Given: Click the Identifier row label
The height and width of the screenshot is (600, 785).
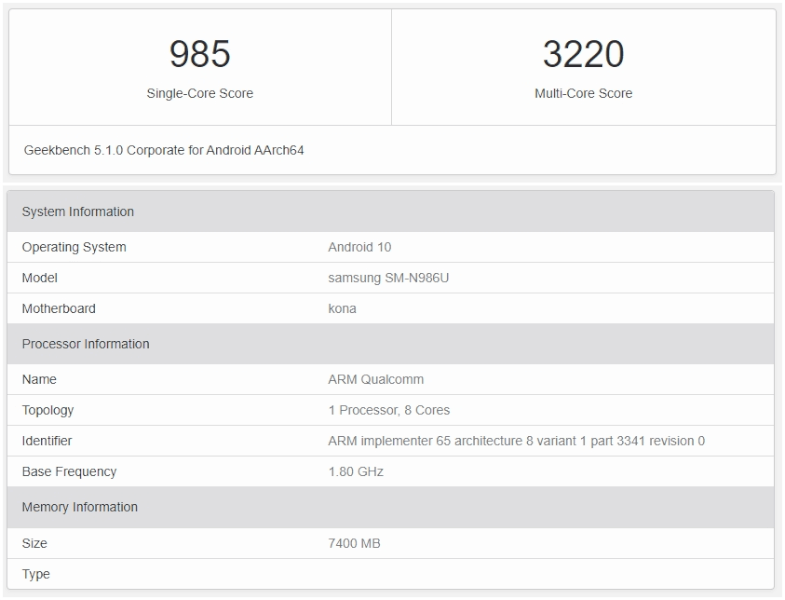Looking at the screenshot, I should pyautogui.click(x=47, y=441).
